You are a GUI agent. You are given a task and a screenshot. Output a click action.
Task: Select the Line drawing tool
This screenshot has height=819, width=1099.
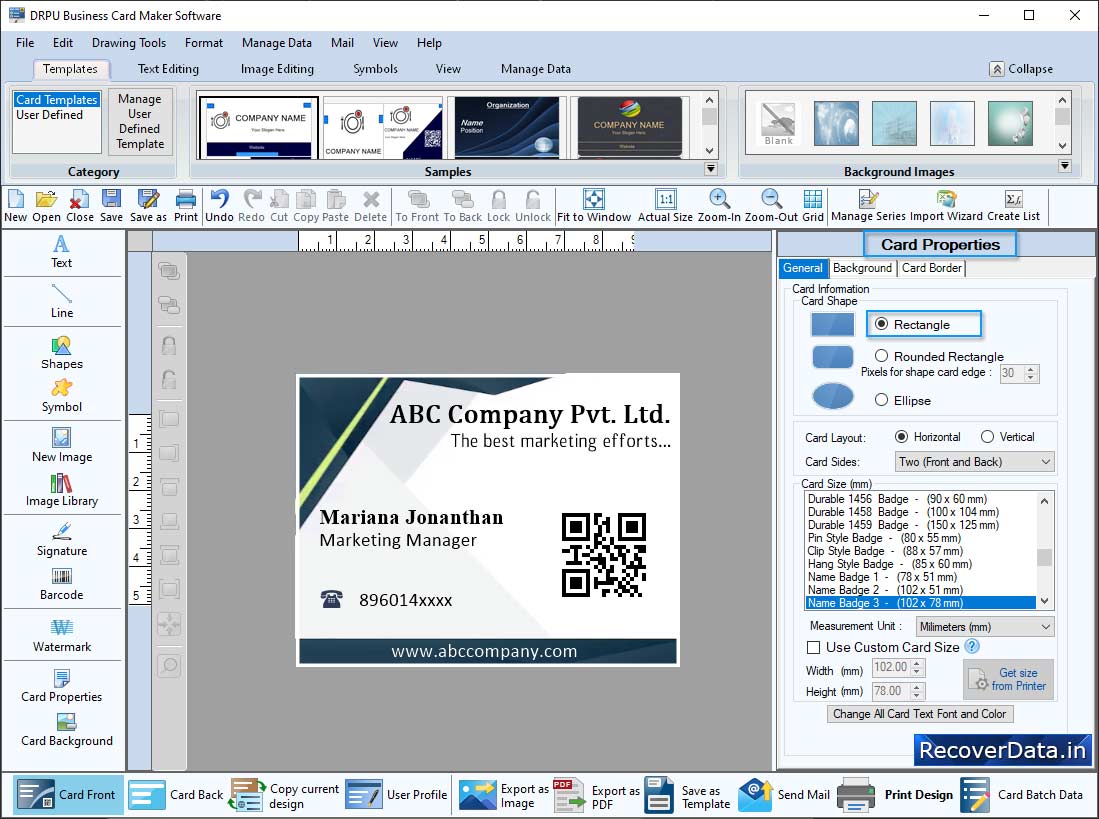(62, 301)
